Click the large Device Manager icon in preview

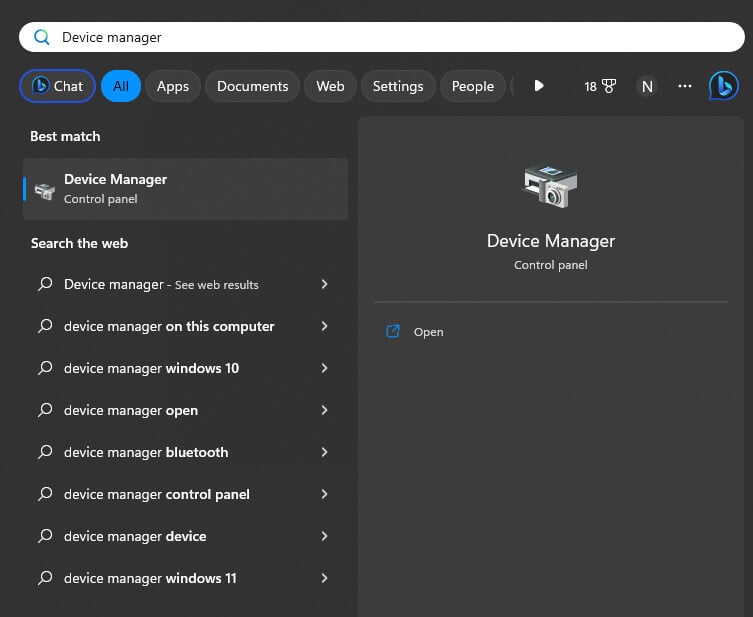click(550, 187)
